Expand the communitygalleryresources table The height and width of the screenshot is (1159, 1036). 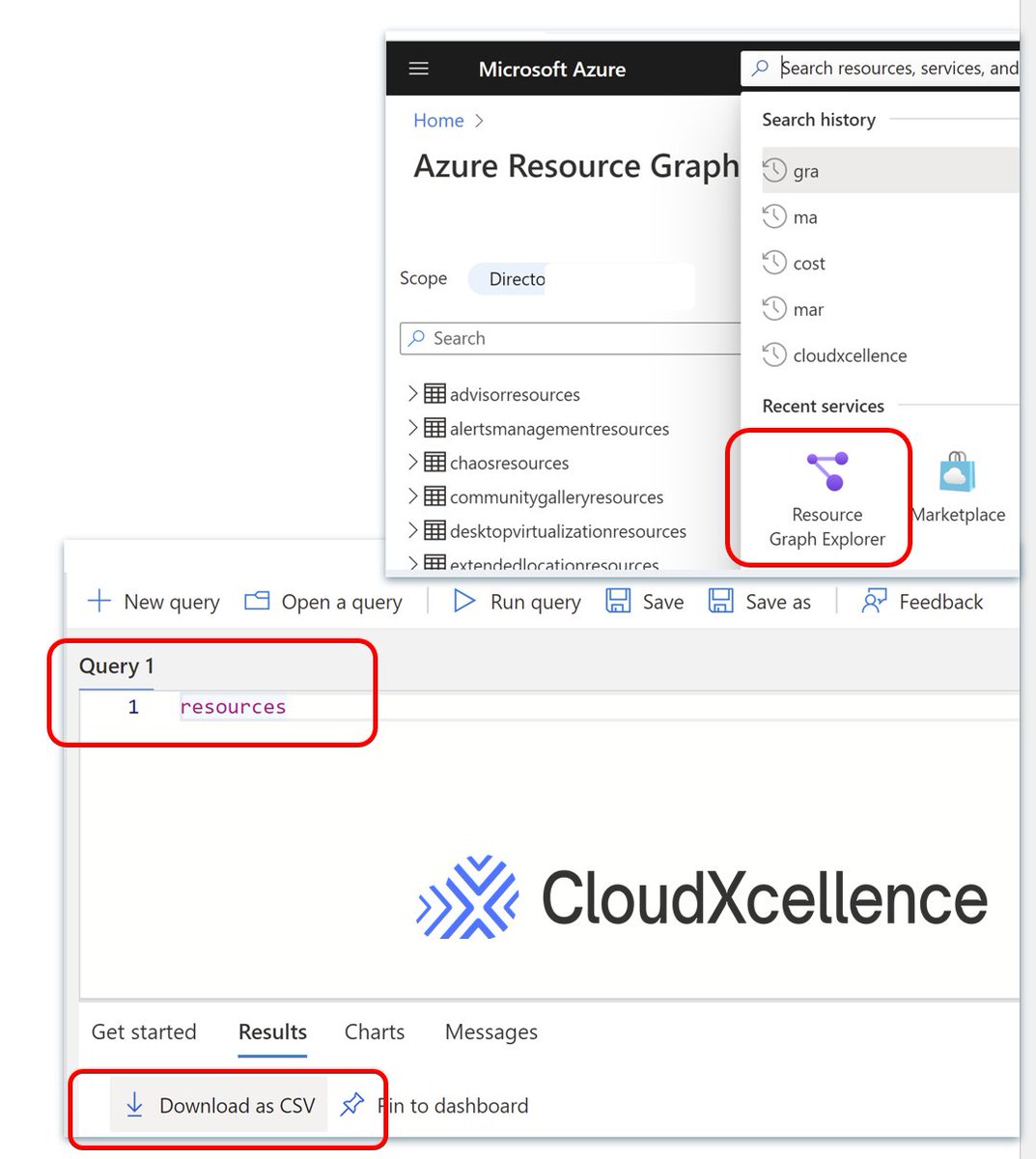[x=413, y=495]
